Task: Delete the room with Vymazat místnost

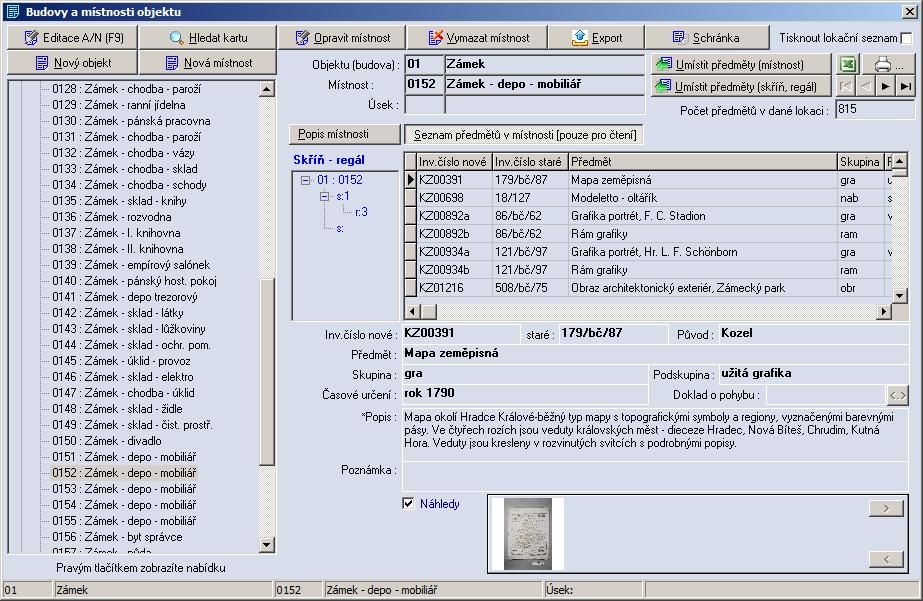Action: [477, 38]
